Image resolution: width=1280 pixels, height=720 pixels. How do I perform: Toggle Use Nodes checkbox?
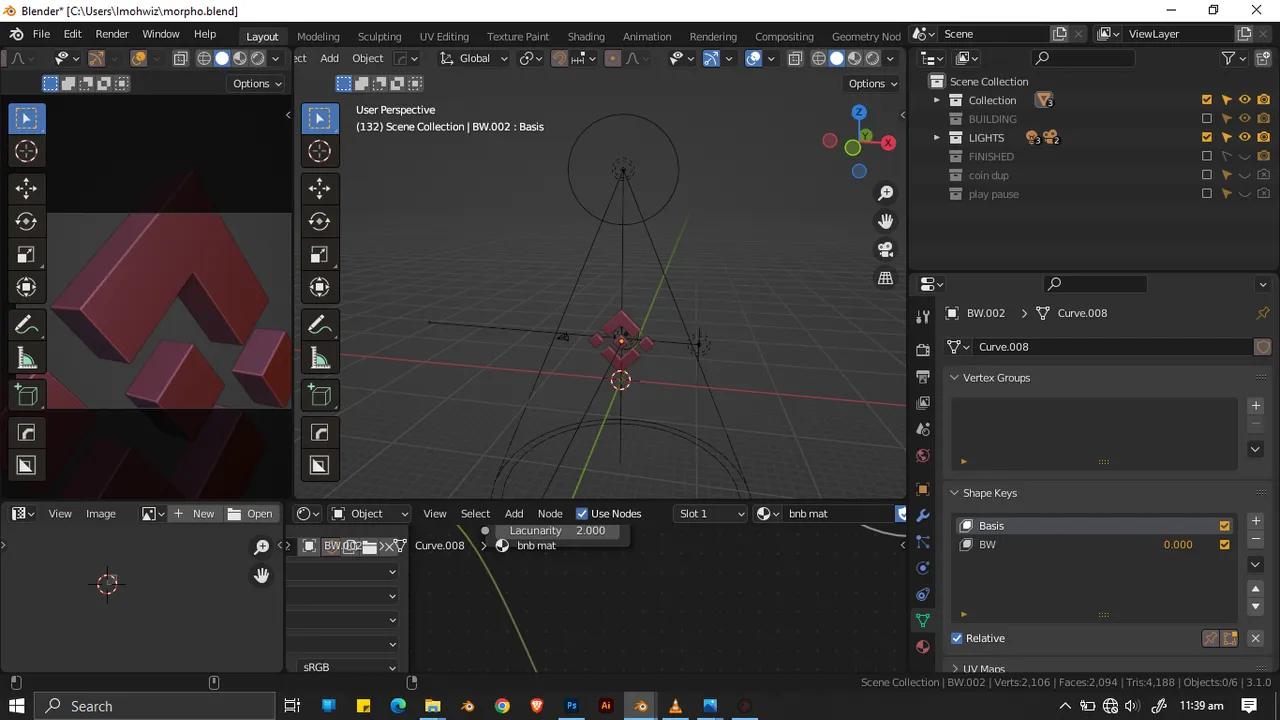pyautogui.click(x=582, y=514)
